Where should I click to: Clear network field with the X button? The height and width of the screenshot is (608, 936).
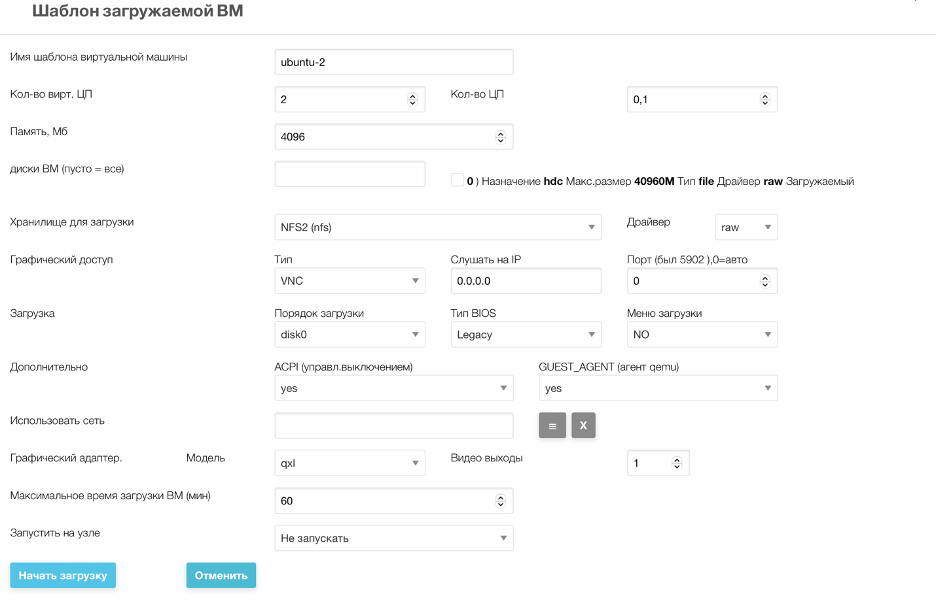tap(583, 425)
